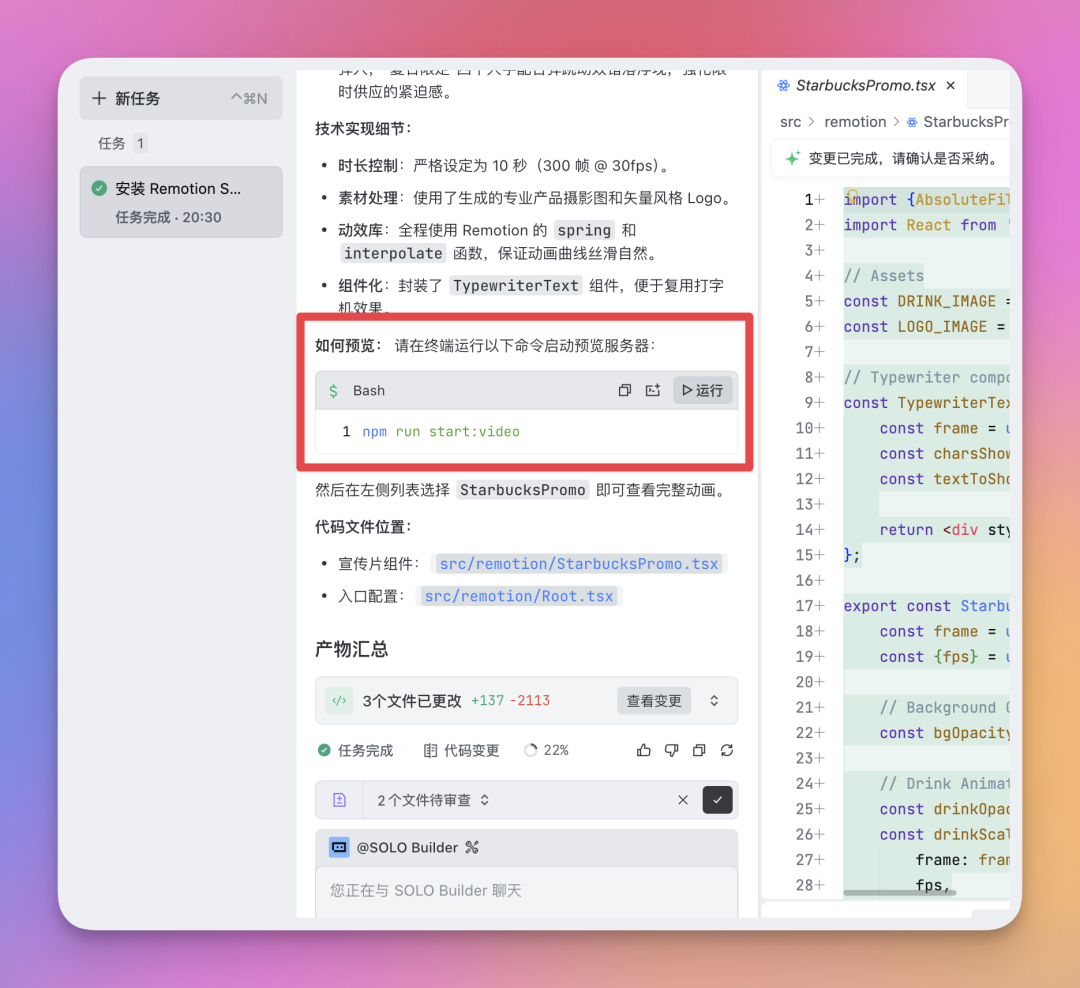The height and width of the screenshot is (988, 1080).
Task: Click the interpolate inline code
Action: click(x=393, y=253)
